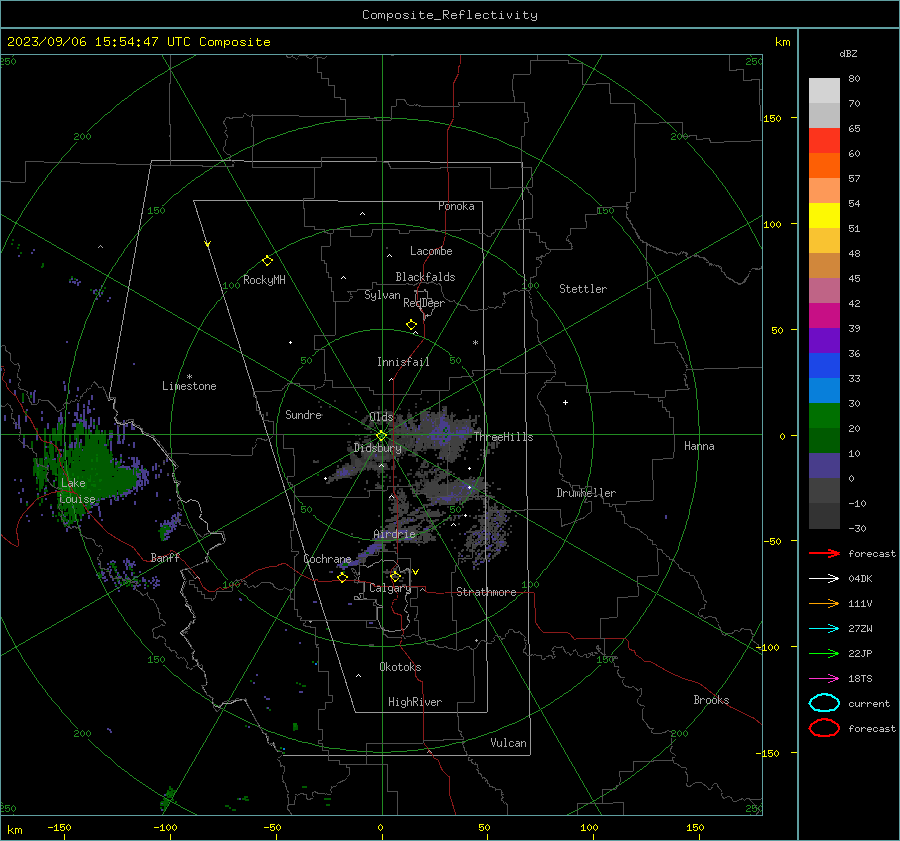Click the Vulcan city label
The image size is (900, 841).
coord(508,743)
